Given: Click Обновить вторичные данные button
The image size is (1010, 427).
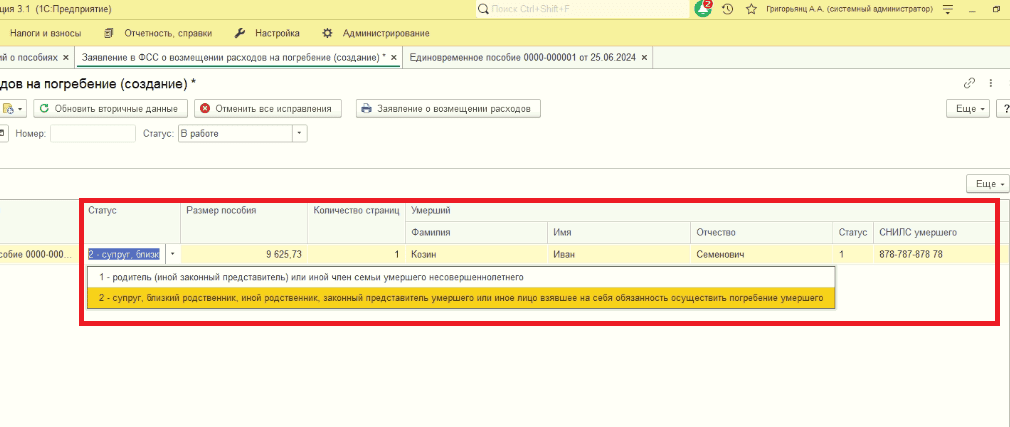Looking at the screenshot, I should click(110, 109).
